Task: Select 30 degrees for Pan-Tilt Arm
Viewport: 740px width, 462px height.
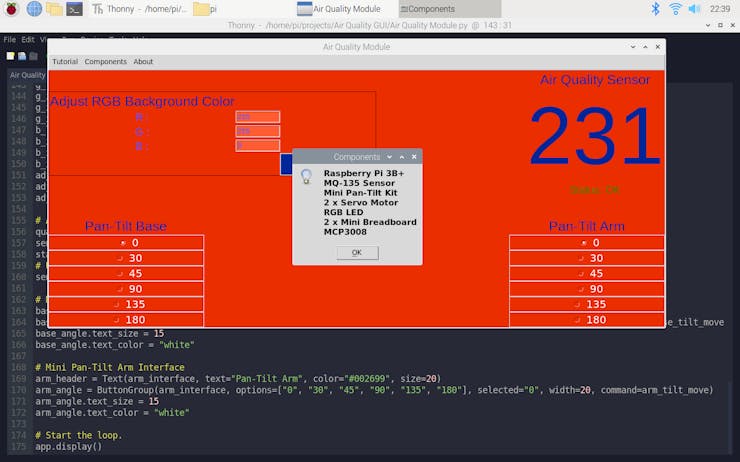Action: pos(587,258)
